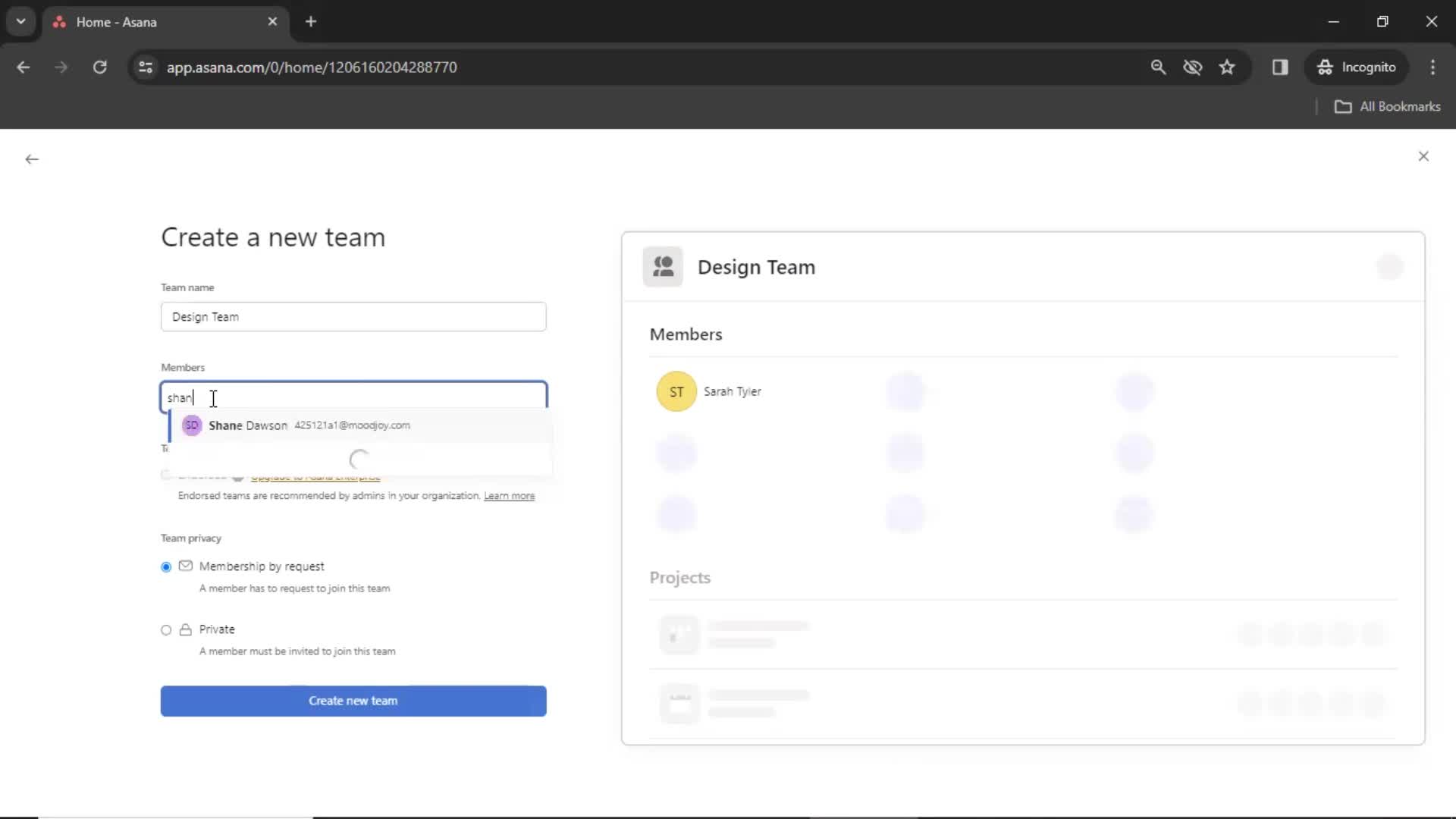Go back with the dialog back arrow
Screen dimensions: 1456x819
point(31,158)
